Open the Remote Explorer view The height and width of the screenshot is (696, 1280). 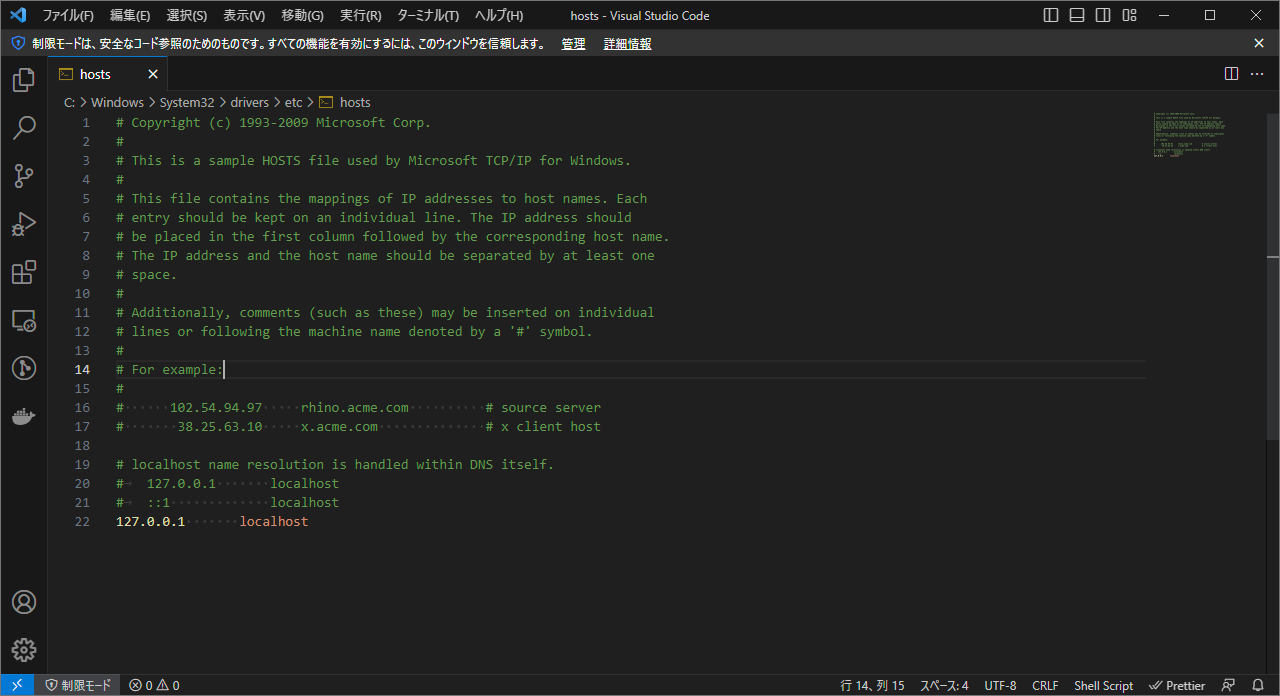(24, 320)
